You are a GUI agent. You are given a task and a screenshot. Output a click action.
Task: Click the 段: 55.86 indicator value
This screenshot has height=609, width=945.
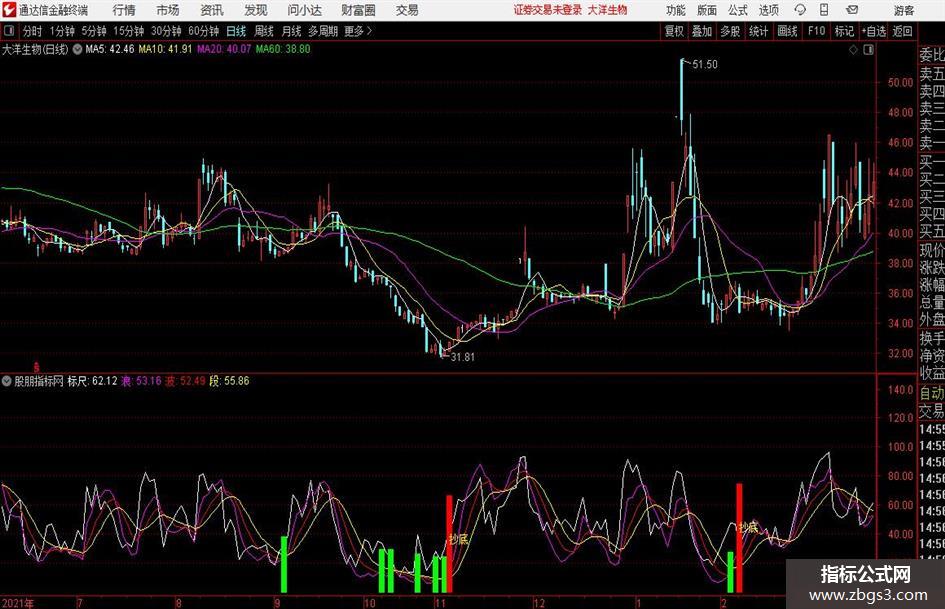[x=229, y=381]
